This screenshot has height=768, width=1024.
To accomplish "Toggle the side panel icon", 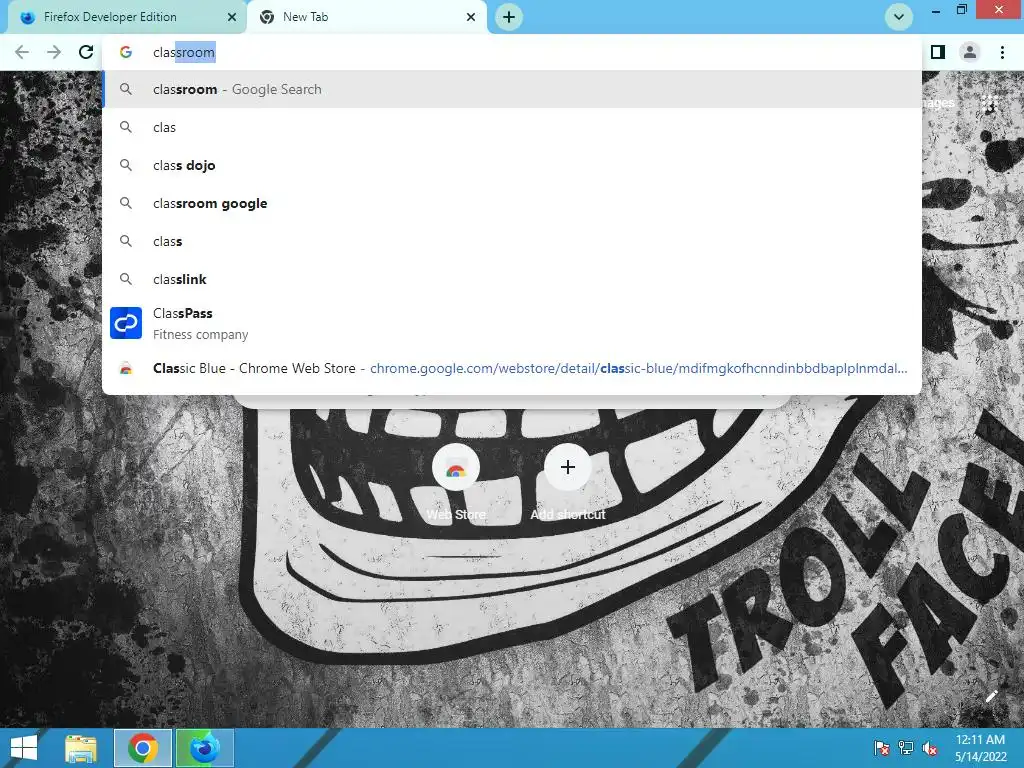I will (x=938, y=52).
